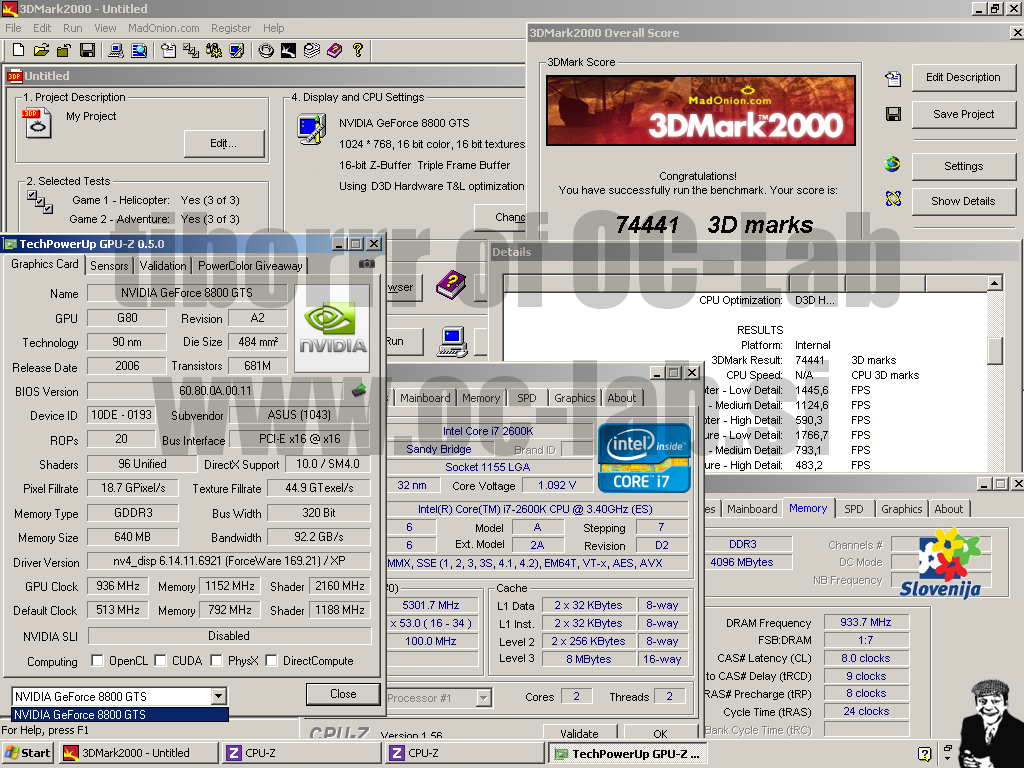Click the toolbar icon with yellow figure

click(x=214, y=50)
